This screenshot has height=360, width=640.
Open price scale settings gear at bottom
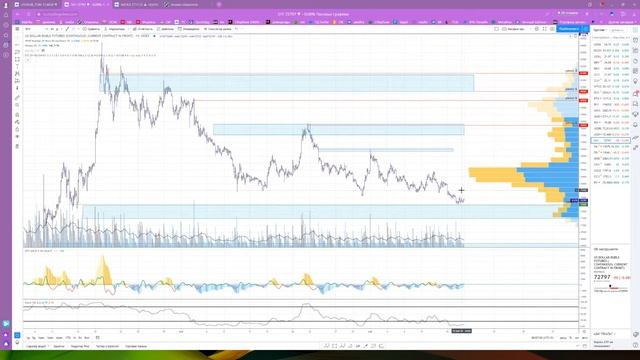tap(585, 331)
